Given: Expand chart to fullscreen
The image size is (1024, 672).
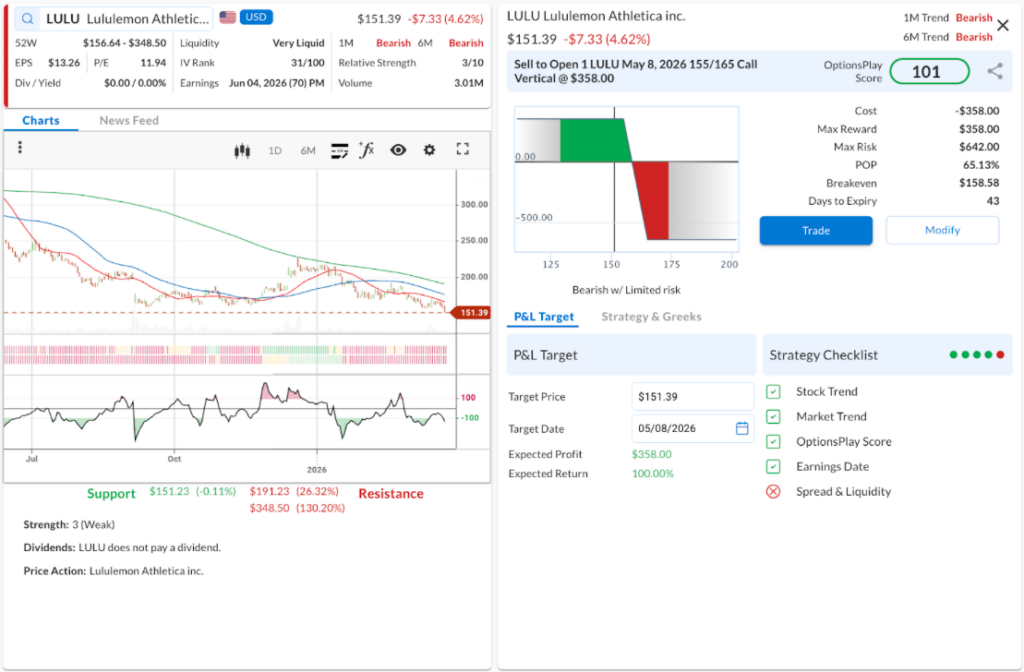Looking at the screenshot, I should pyautogui.click(x=462, y=149).
